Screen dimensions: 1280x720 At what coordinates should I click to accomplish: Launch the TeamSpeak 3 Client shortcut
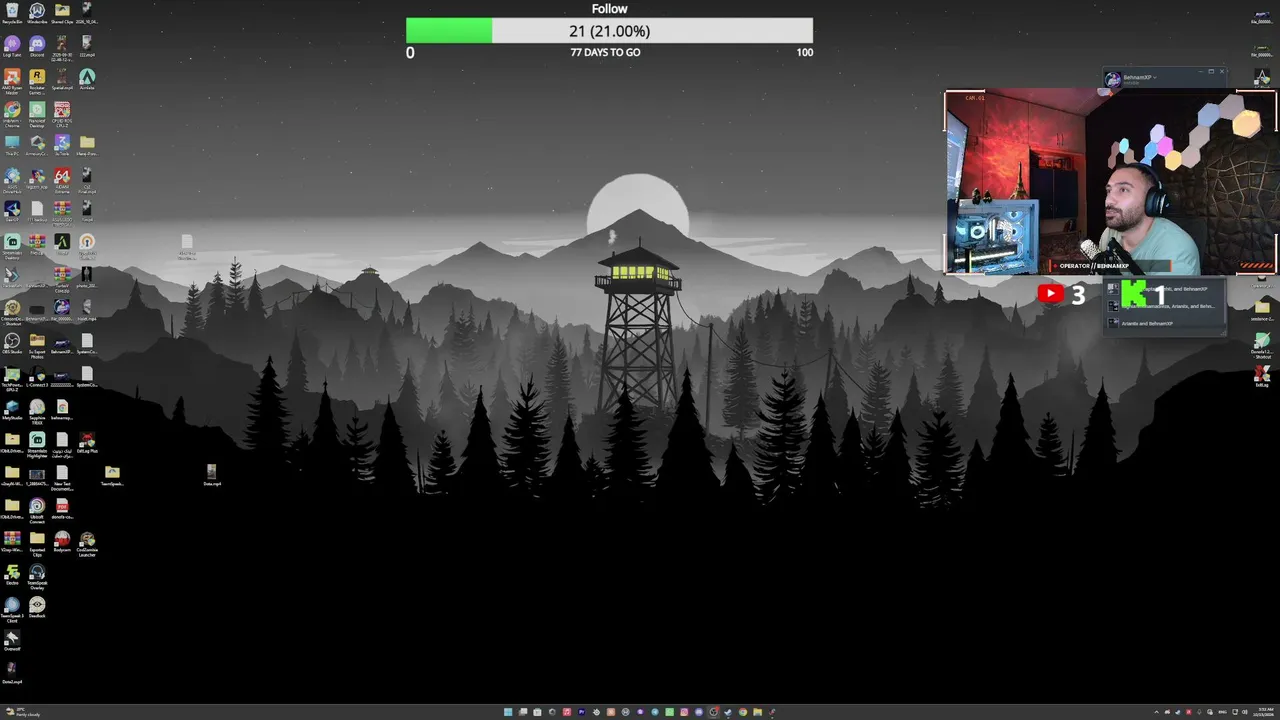(x=12, y=609)
